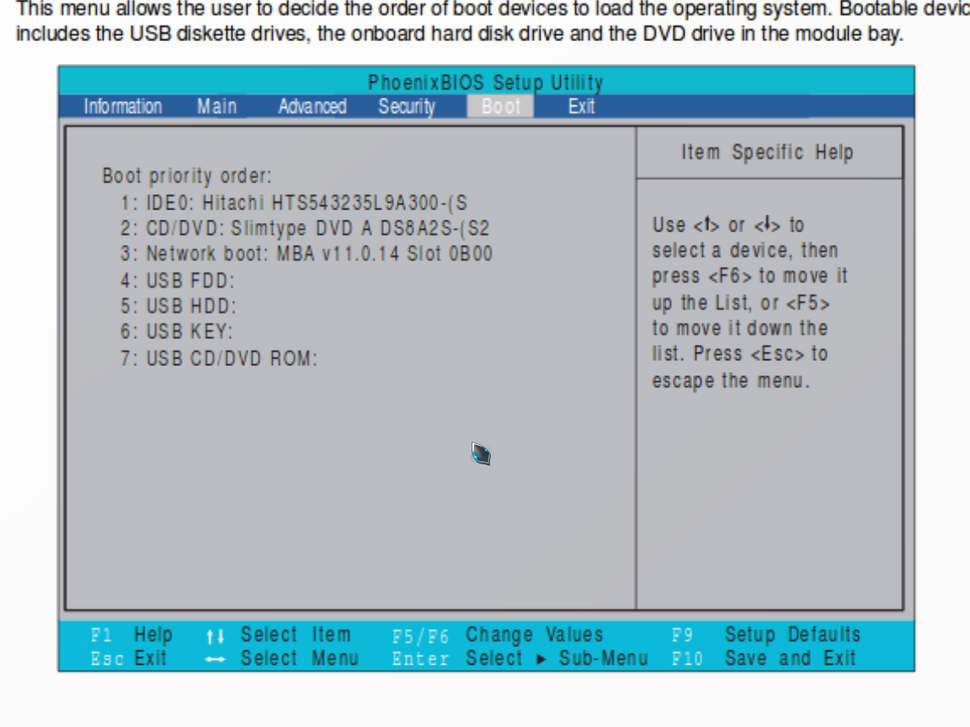970x727 pixels.
Task: Select the USB KEY boot entry
Action: coord(176,332)
